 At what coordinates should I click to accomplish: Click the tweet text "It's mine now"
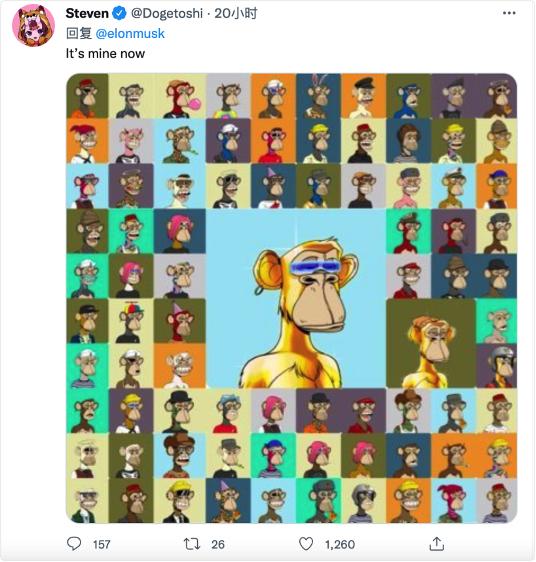(x=105, y=54)
